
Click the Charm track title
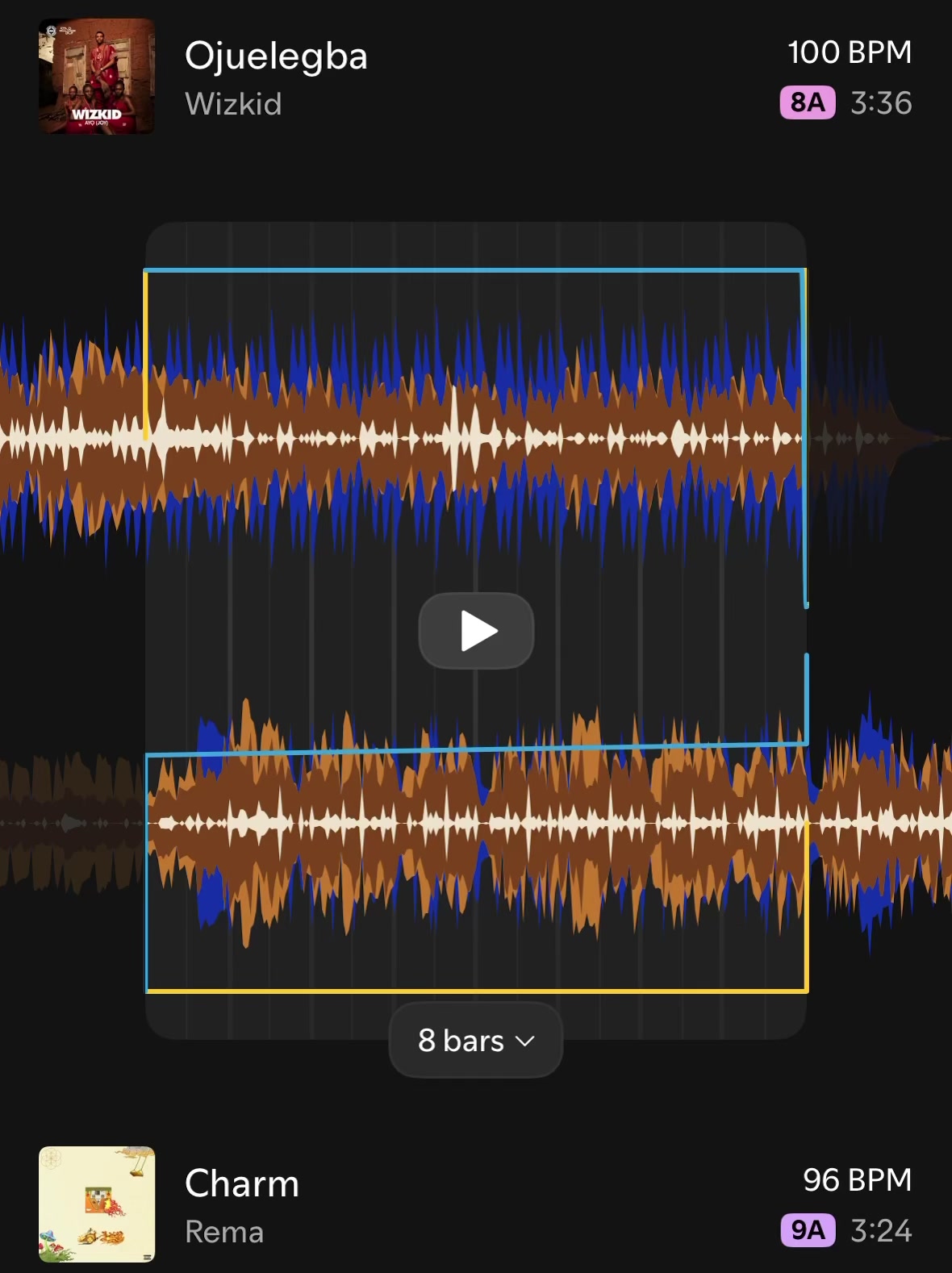[x=242, y=1183]
